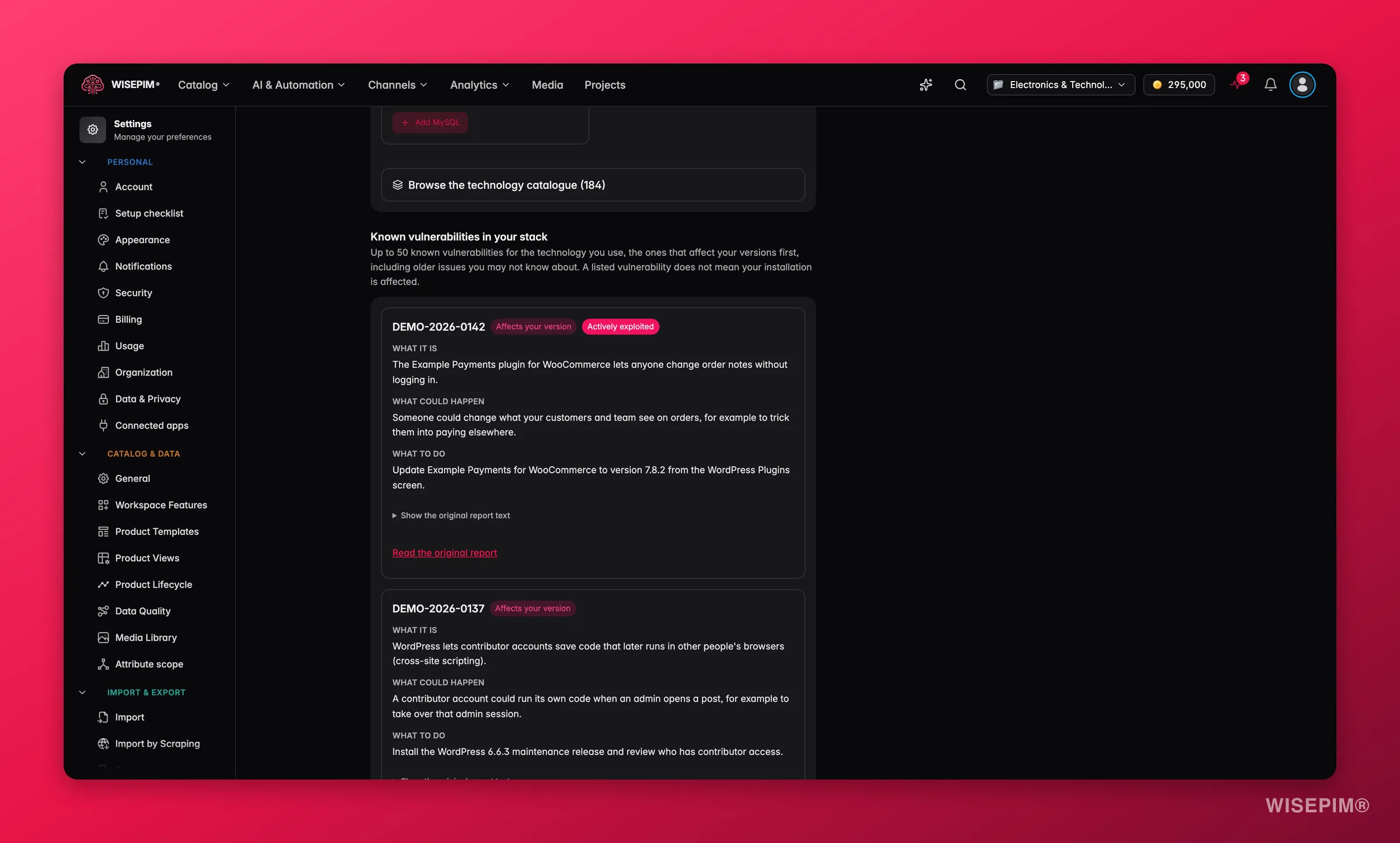Click the Known vulnerabilities in your stack heading
Screen dimensions: 1400x843
click(459, 237)
